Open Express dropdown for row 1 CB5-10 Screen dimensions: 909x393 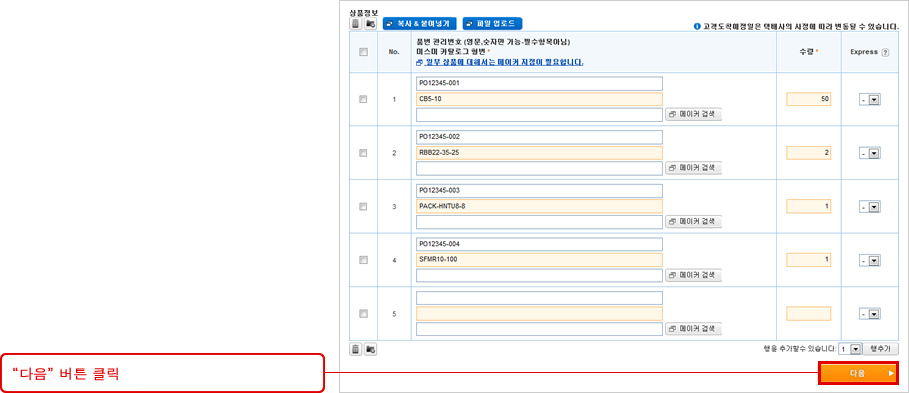tap(870, 100)
